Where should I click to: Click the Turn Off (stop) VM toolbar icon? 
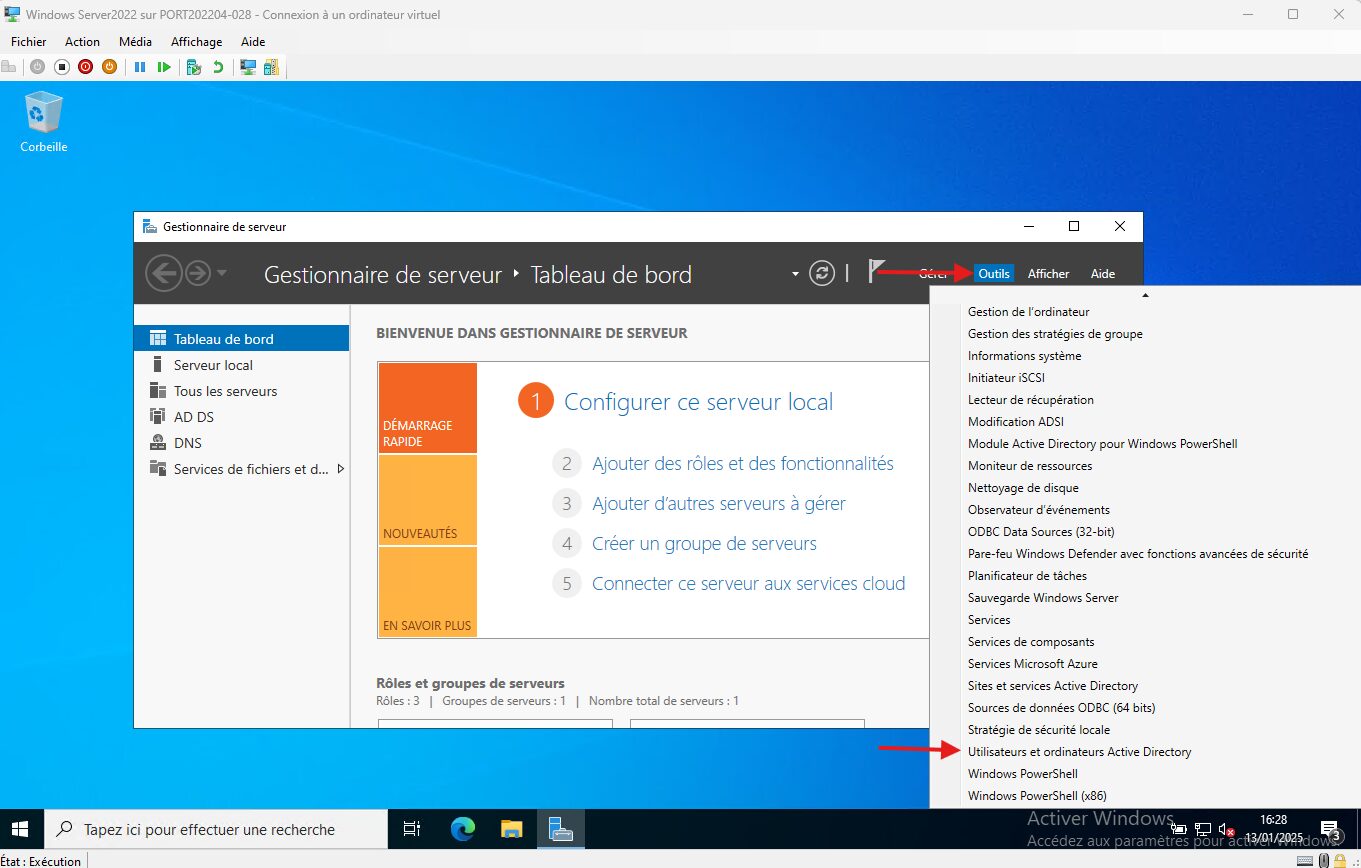(x=61, y=67)
